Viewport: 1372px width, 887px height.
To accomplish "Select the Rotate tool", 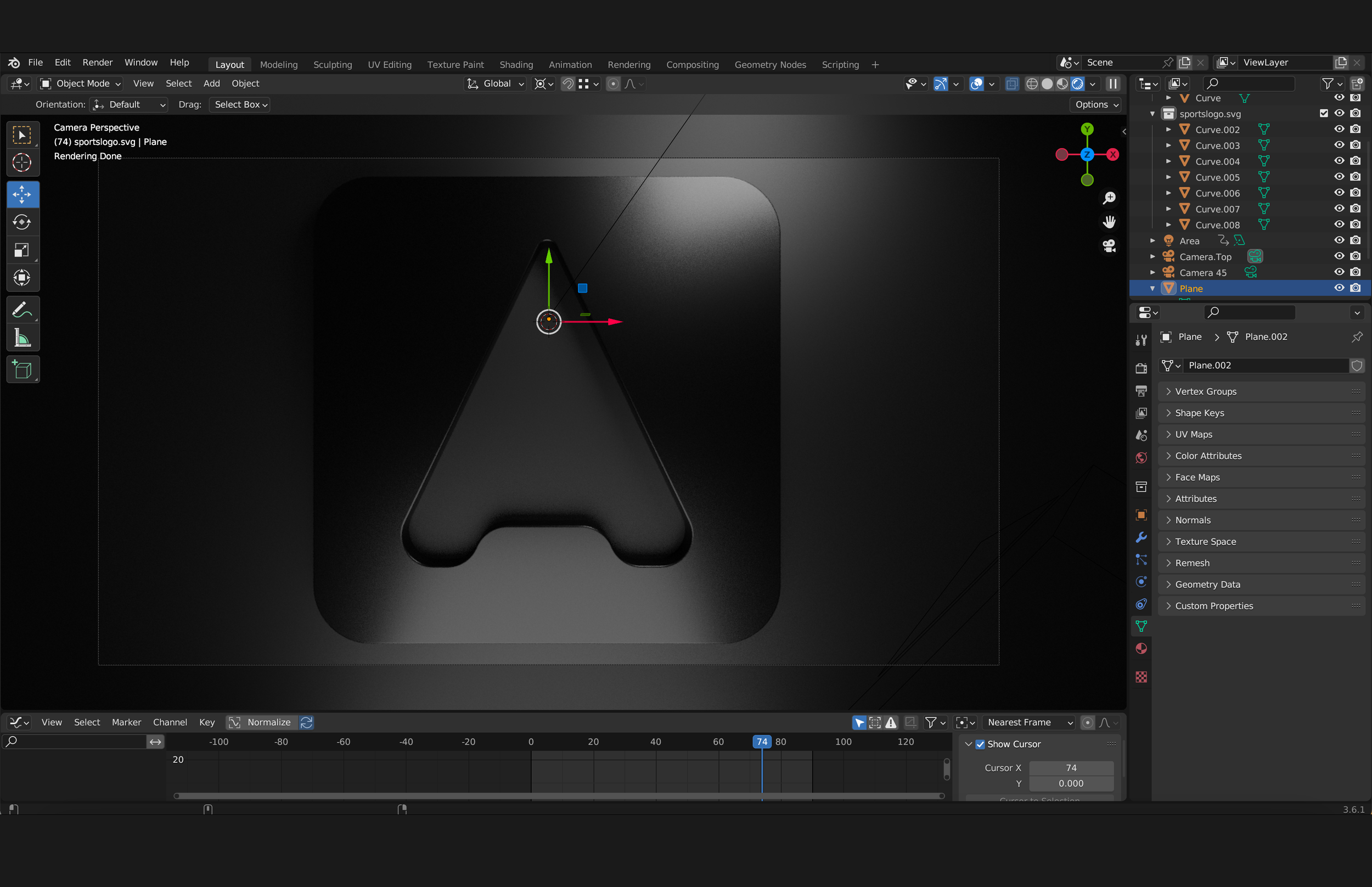I will [x=23, y=222].
